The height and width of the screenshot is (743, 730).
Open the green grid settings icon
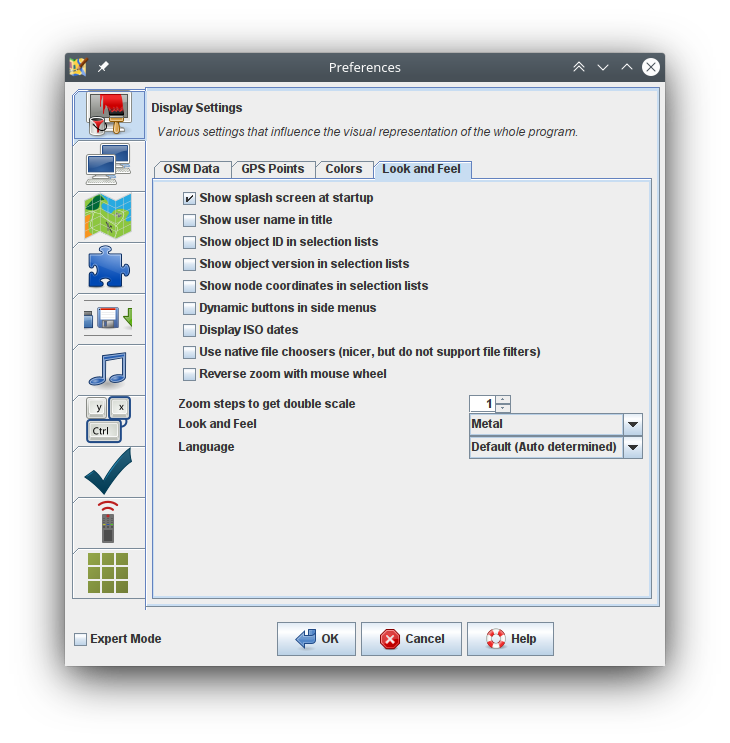pyautogui.click(x=108, y=573)
